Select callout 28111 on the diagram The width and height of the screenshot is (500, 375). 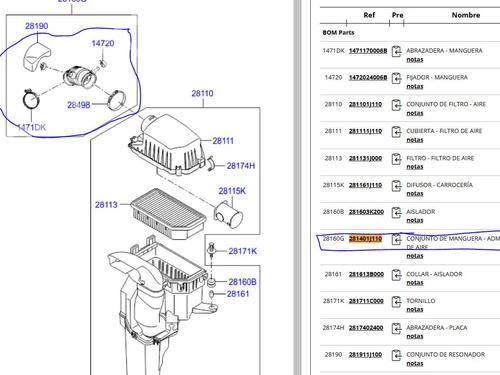tap(223, 141)
